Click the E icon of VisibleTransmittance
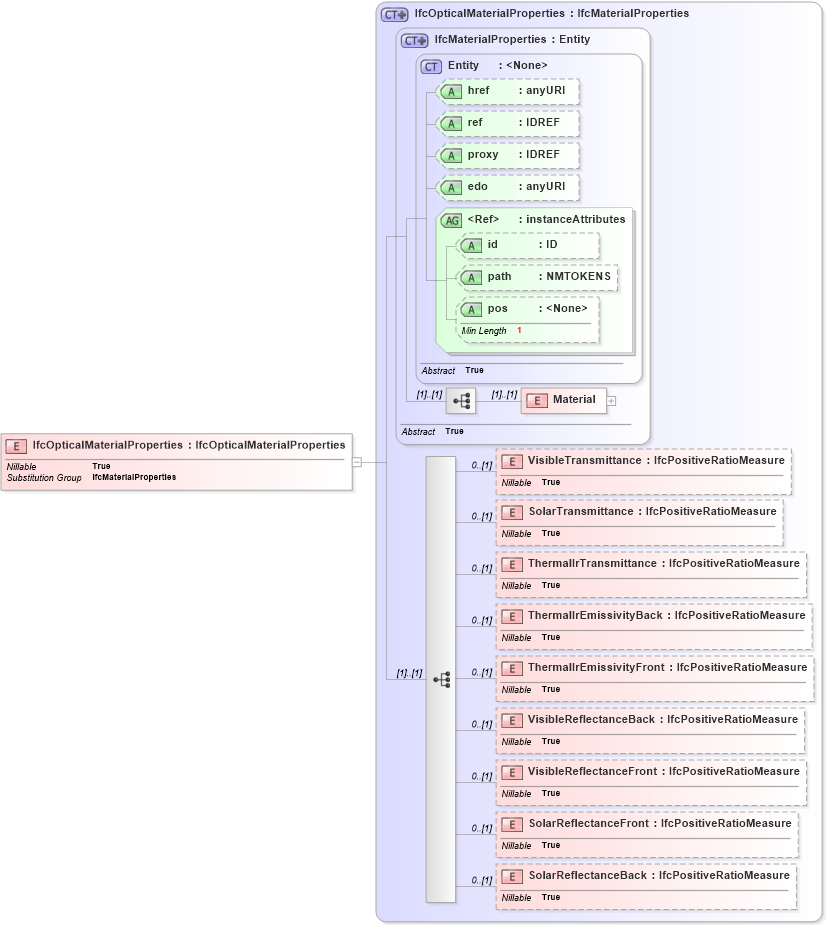The height and width of the screenshot is (925, 827). point(512,461)
